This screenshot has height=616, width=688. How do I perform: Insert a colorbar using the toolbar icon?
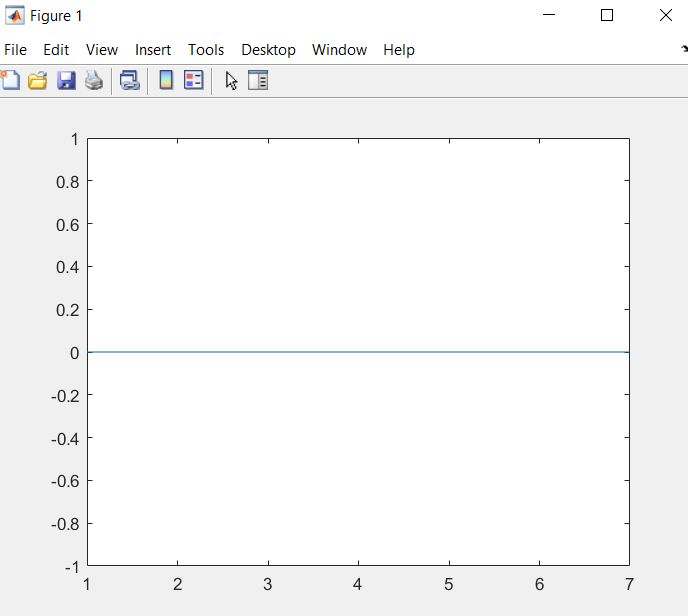tap(166, 80)
